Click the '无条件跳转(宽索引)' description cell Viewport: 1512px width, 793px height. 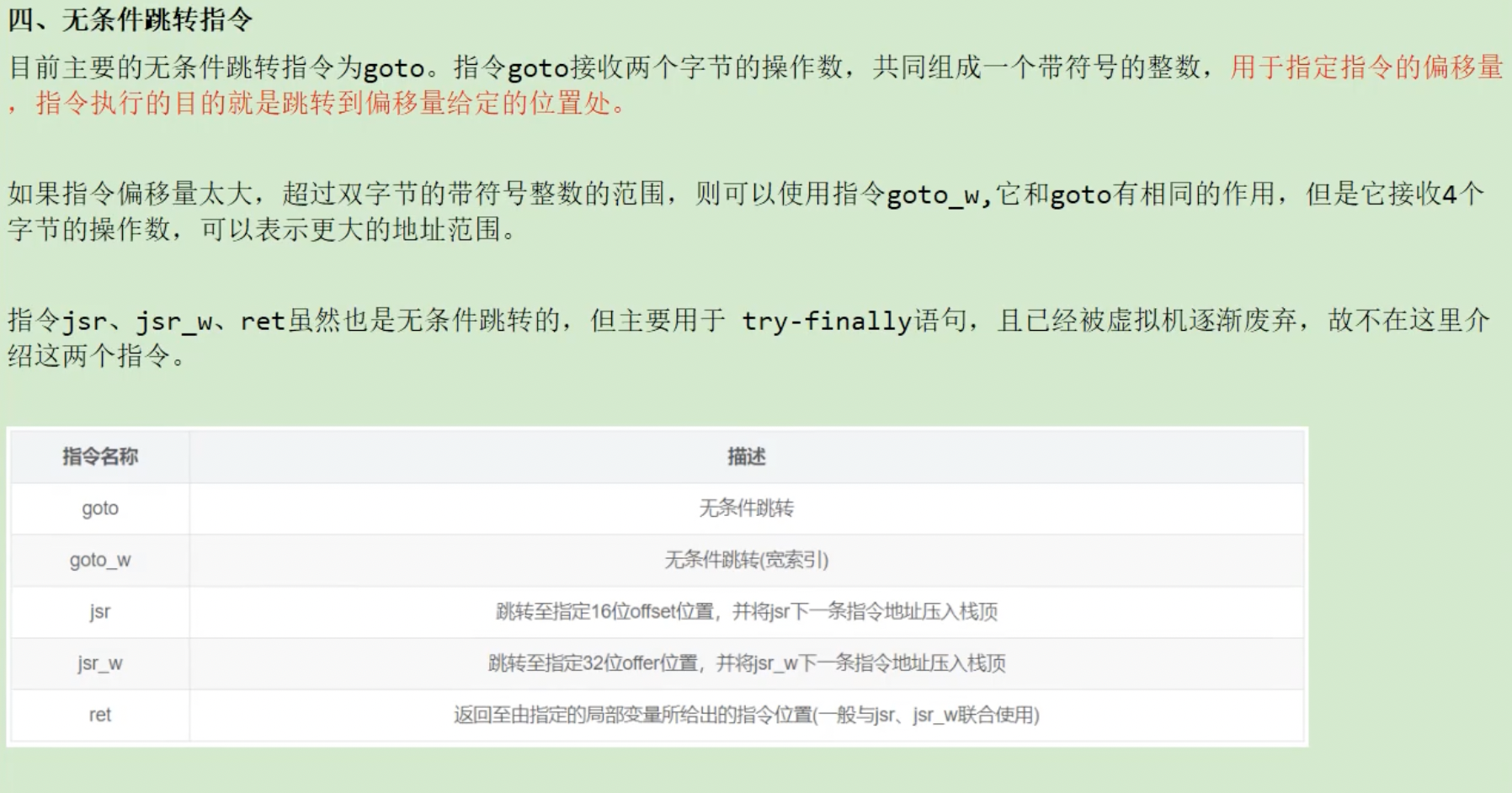coord(747,560)
